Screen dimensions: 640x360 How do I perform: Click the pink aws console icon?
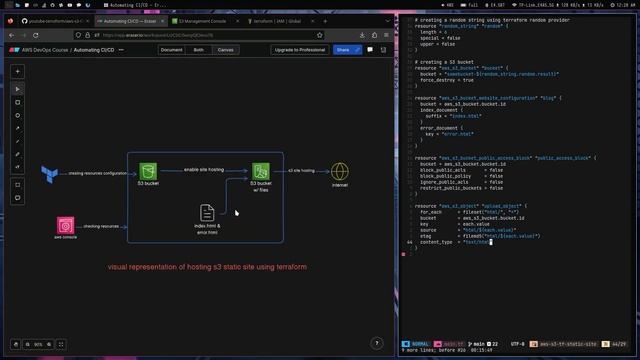[65, 225]
